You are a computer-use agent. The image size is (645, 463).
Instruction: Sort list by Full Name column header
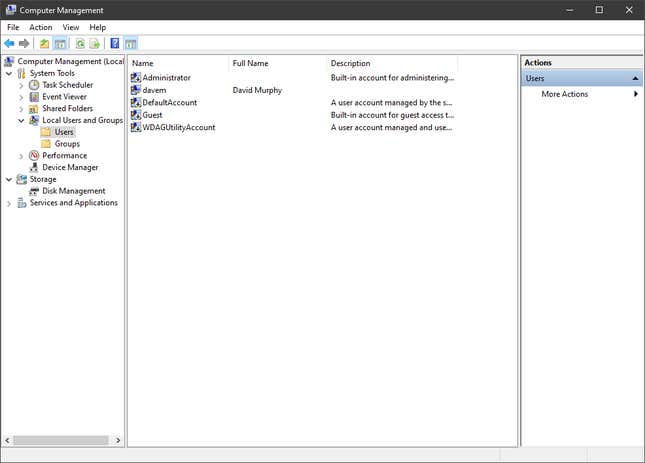[x=278, y=63]
